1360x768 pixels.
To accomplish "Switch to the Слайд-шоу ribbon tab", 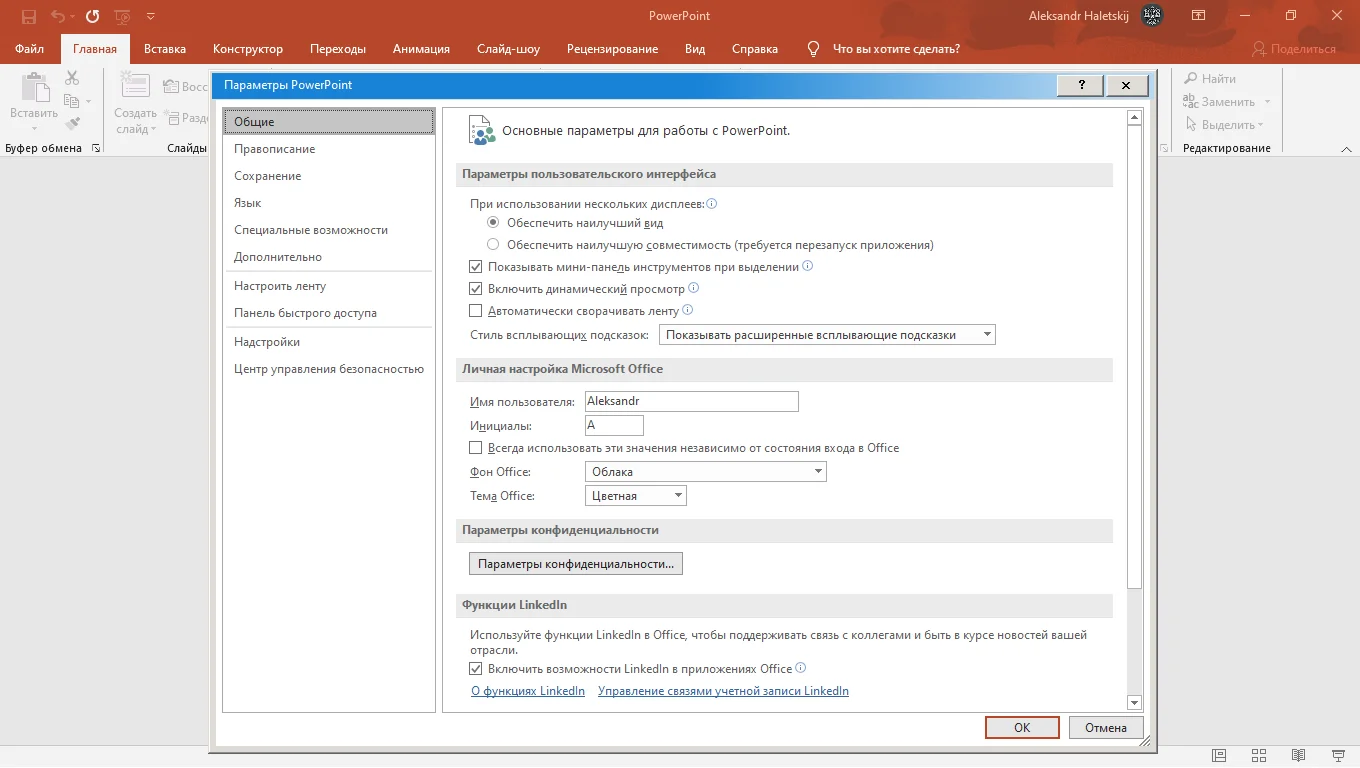I will pos(508,49).
